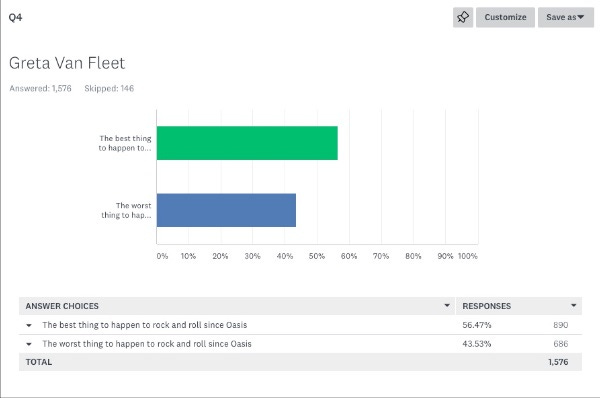
Task: Click the RESPONSES column header
Action: 486,306
